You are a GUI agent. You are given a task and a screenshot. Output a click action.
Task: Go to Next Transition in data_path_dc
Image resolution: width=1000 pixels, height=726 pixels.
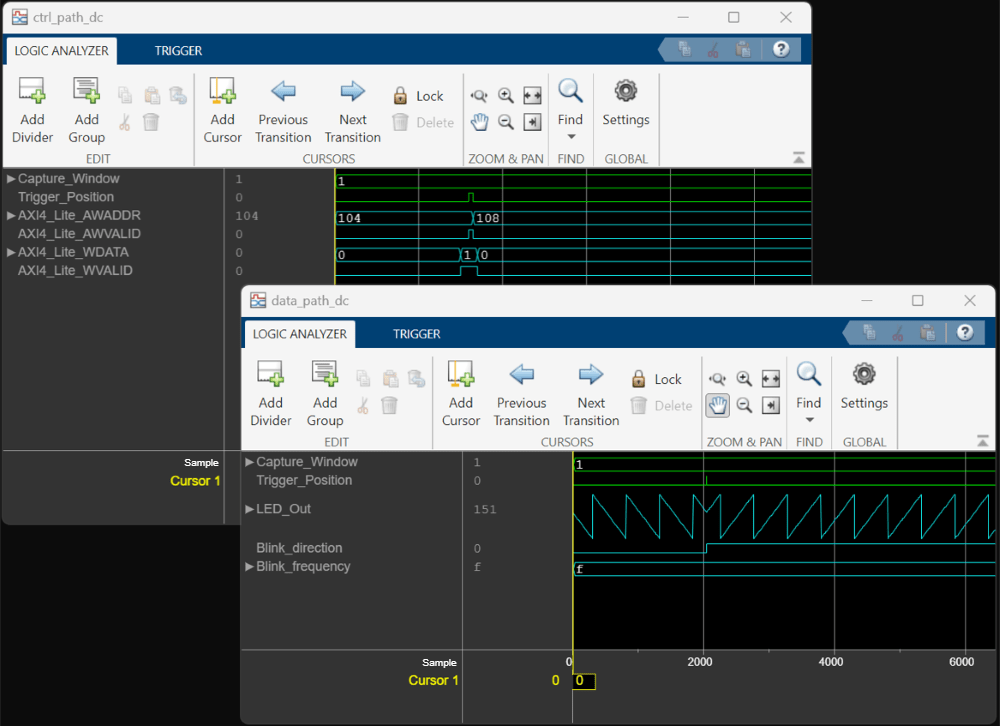(x=590, y=392)
